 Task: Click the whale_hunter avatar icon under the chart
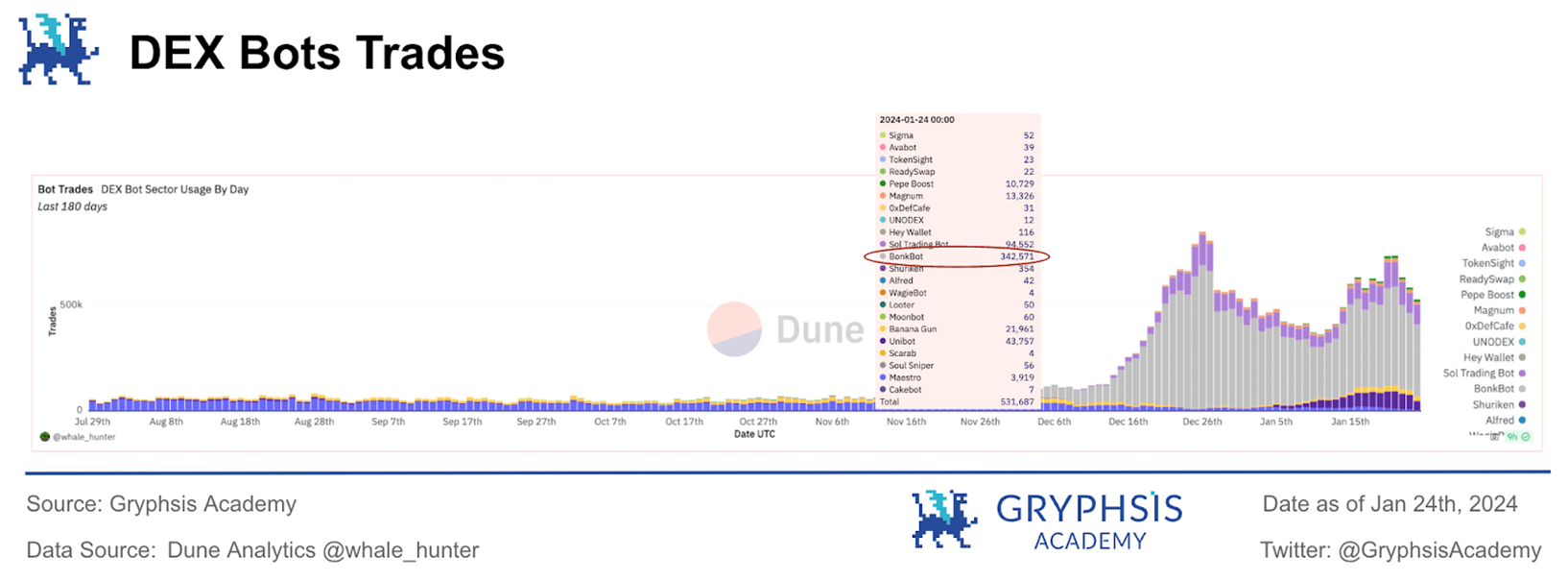[44, 437]
